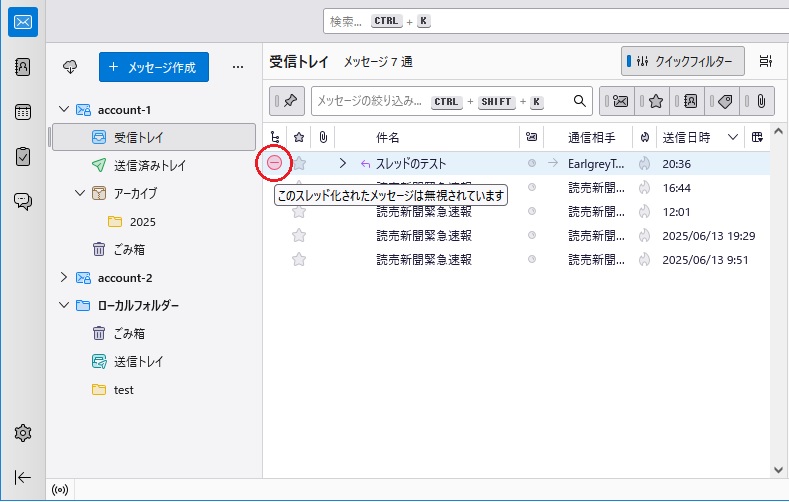The width and height of the screenshot is (789, 502).
Task: Open message list display options icon
Action: click(766, 61)
